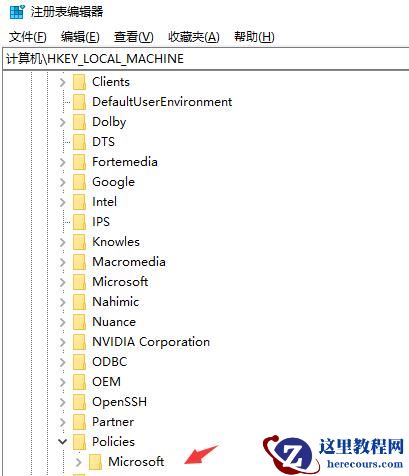Expand the Fortemedia key
Image resolution: width=409 pixels, height=476 pixels.
tap(62, 162)
